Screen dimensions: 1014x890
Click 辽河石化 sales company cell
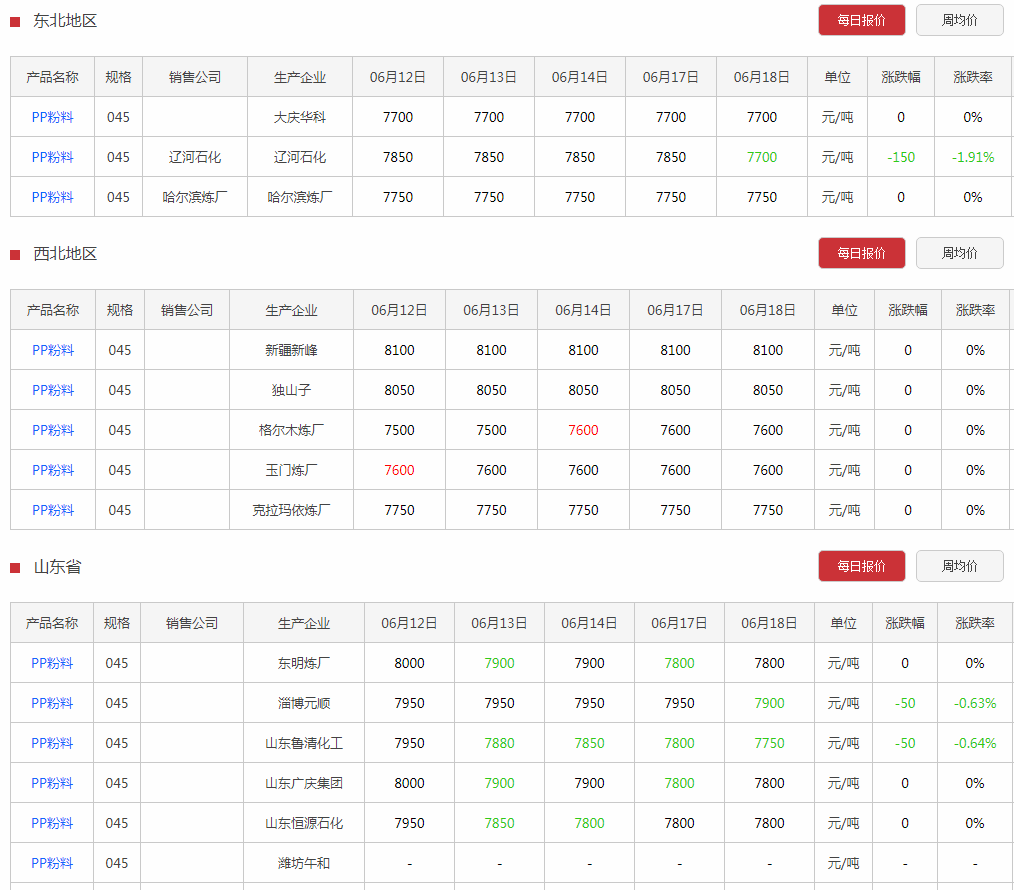coord(195,157)
